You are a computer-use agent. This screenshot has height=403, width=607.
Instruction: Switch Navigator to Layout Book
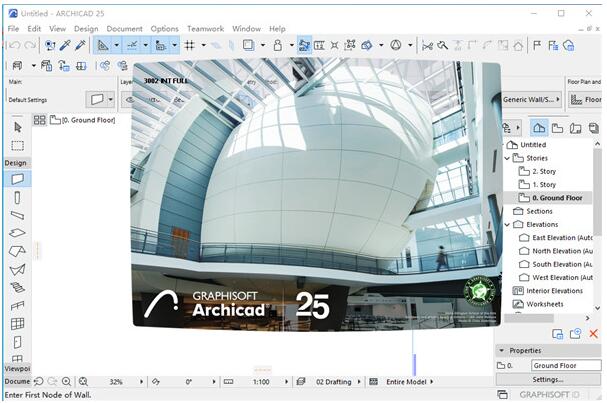(x=576, y=128)
